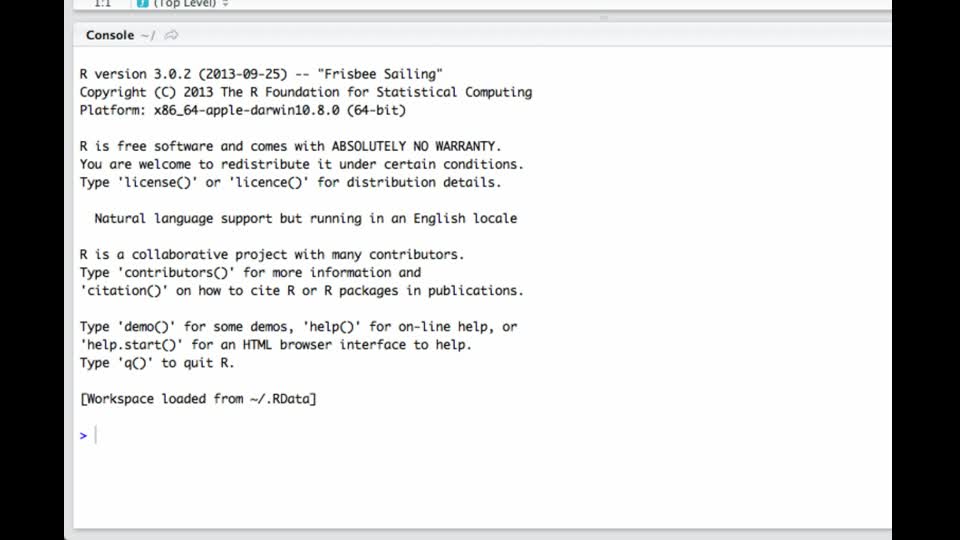Click the "Frisbee Sailing" version text
This screenshot has width=960, height=540.
tap(380, 74)
